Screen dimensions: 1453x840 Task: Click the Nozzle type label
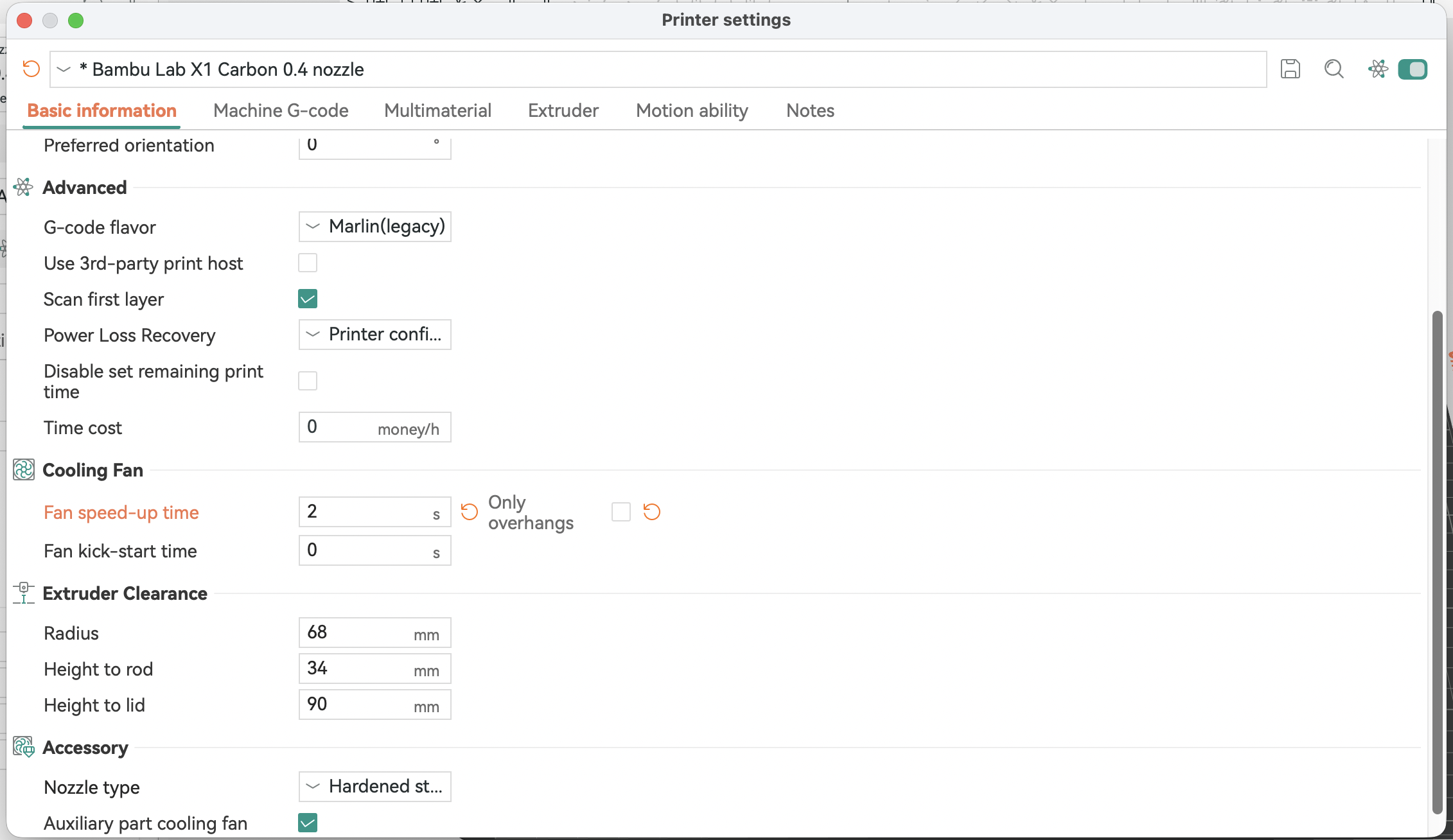click(x=92, y=787)
